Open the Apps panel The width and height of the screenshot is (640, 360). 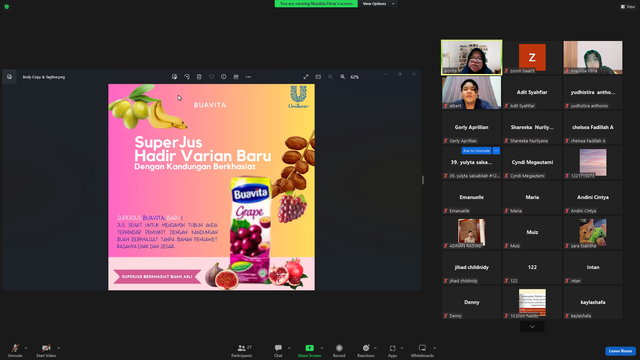pos(392,350)
